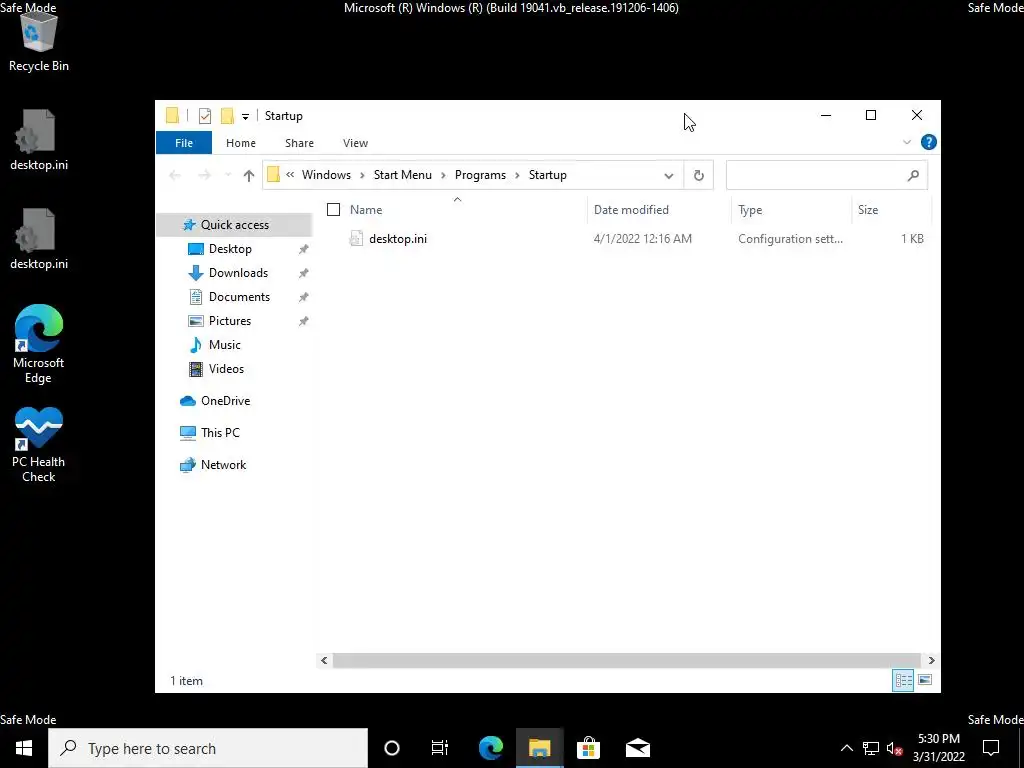Screen dimensions: 1024x768
Task: Open Explorer Help icon
Action: [x=928, y=142]
